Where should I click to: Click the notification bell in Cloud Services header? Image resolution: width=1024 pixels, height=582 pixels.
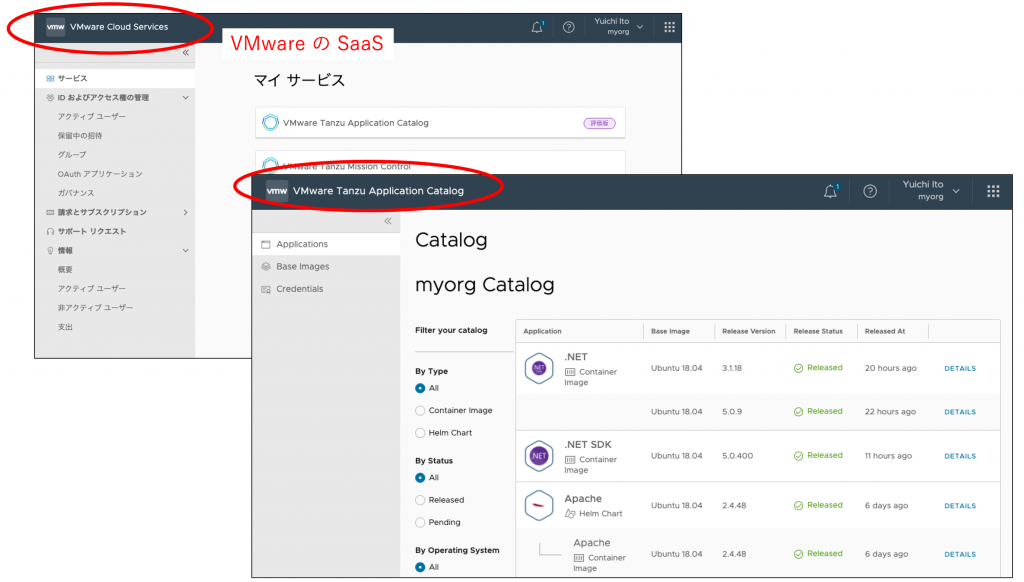[x=537, y=27]
